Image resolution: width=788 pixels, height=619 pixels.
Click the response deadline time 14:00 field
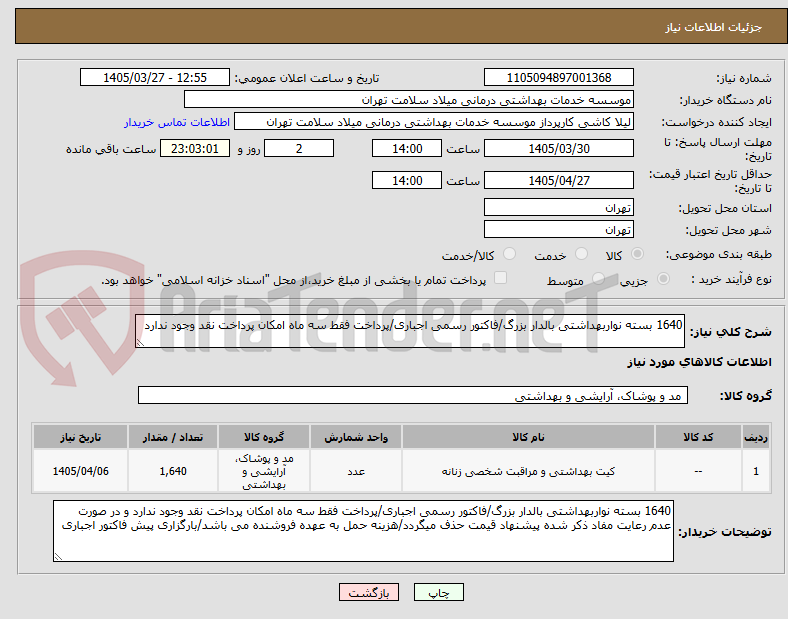407,149
